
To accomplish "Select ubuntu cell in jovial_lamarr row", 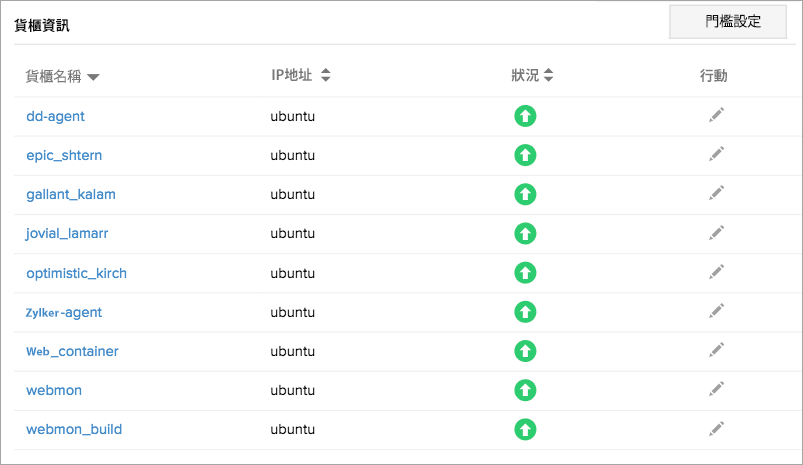I will coord(292,234).
